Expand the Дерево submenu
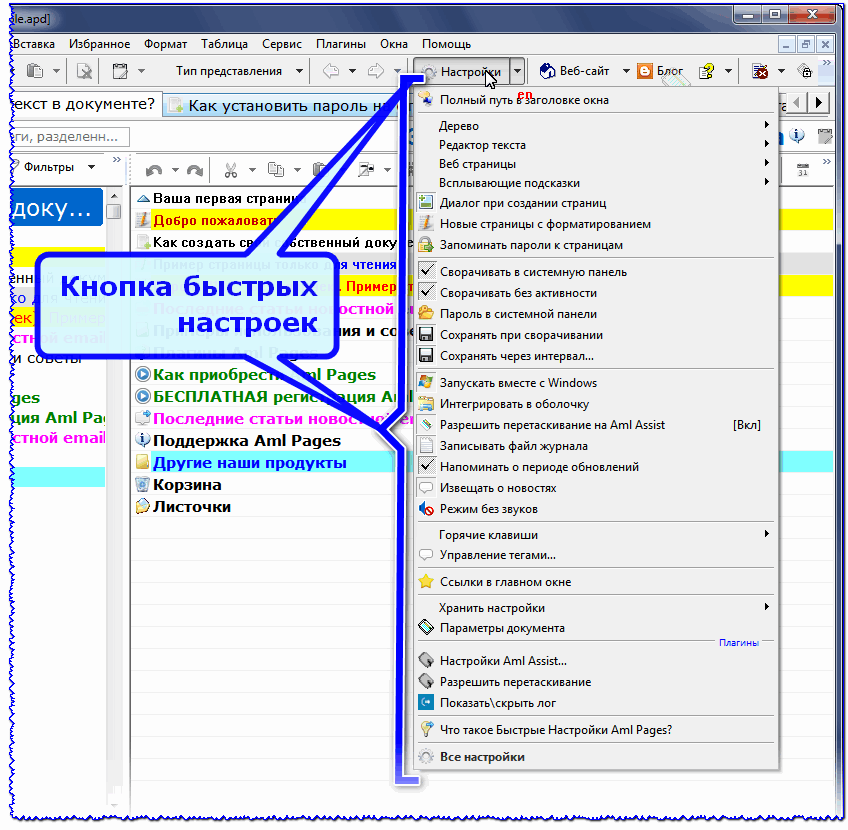The width and height of the screenshot is (848, 830). (596, 125)
